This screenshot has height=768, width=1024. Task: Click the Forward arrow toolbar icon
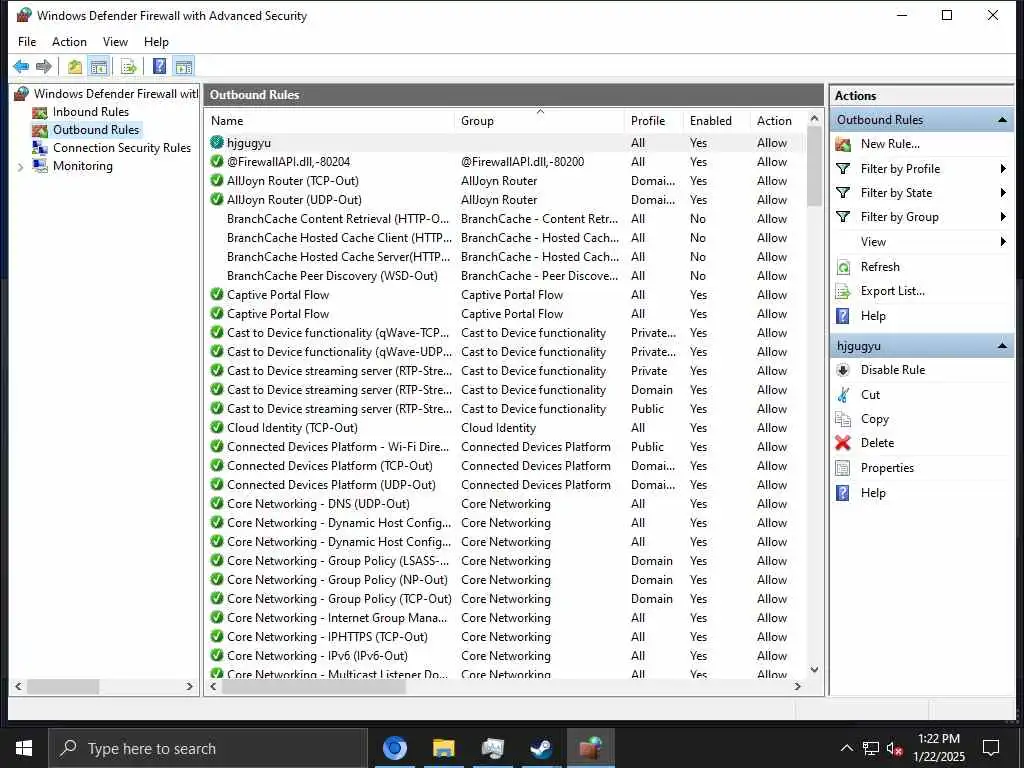click(x=44, y=66)
